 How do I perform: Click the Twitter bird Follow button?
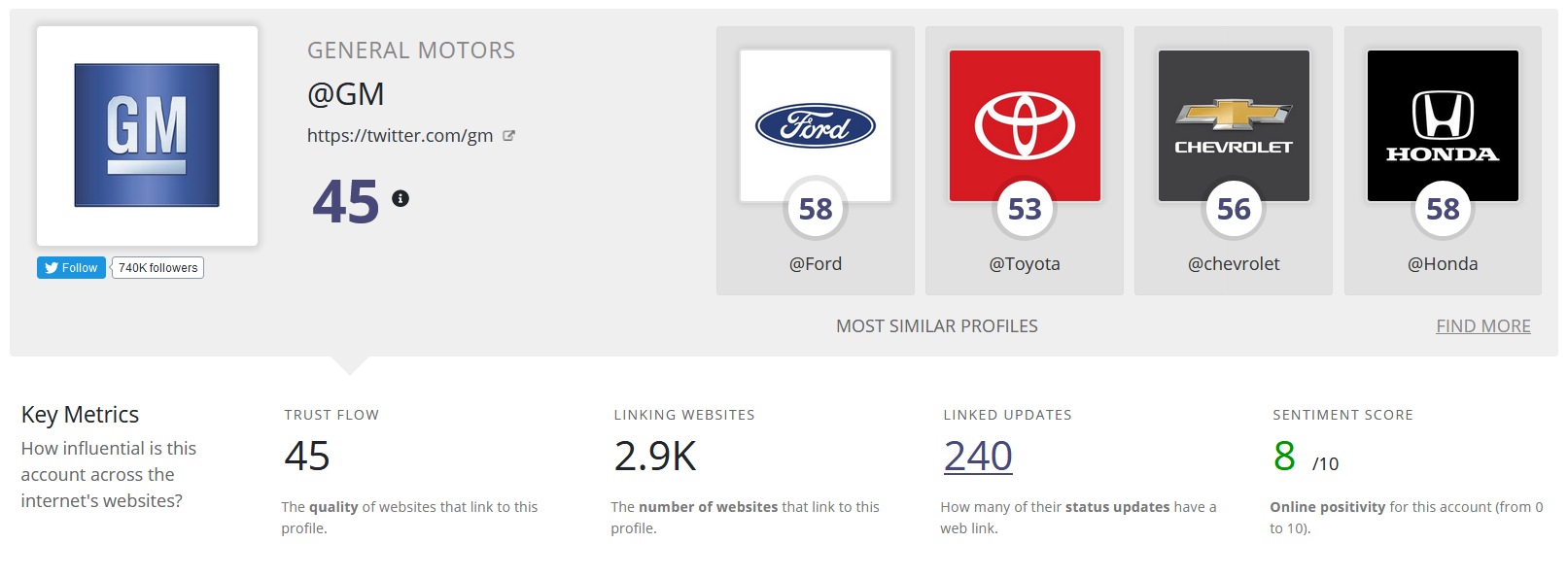coord(71,268)
